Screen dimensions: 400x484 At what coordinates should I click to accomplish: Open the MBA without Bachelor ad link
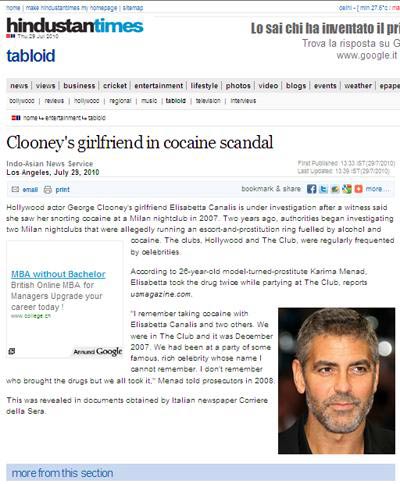point(58,274)
